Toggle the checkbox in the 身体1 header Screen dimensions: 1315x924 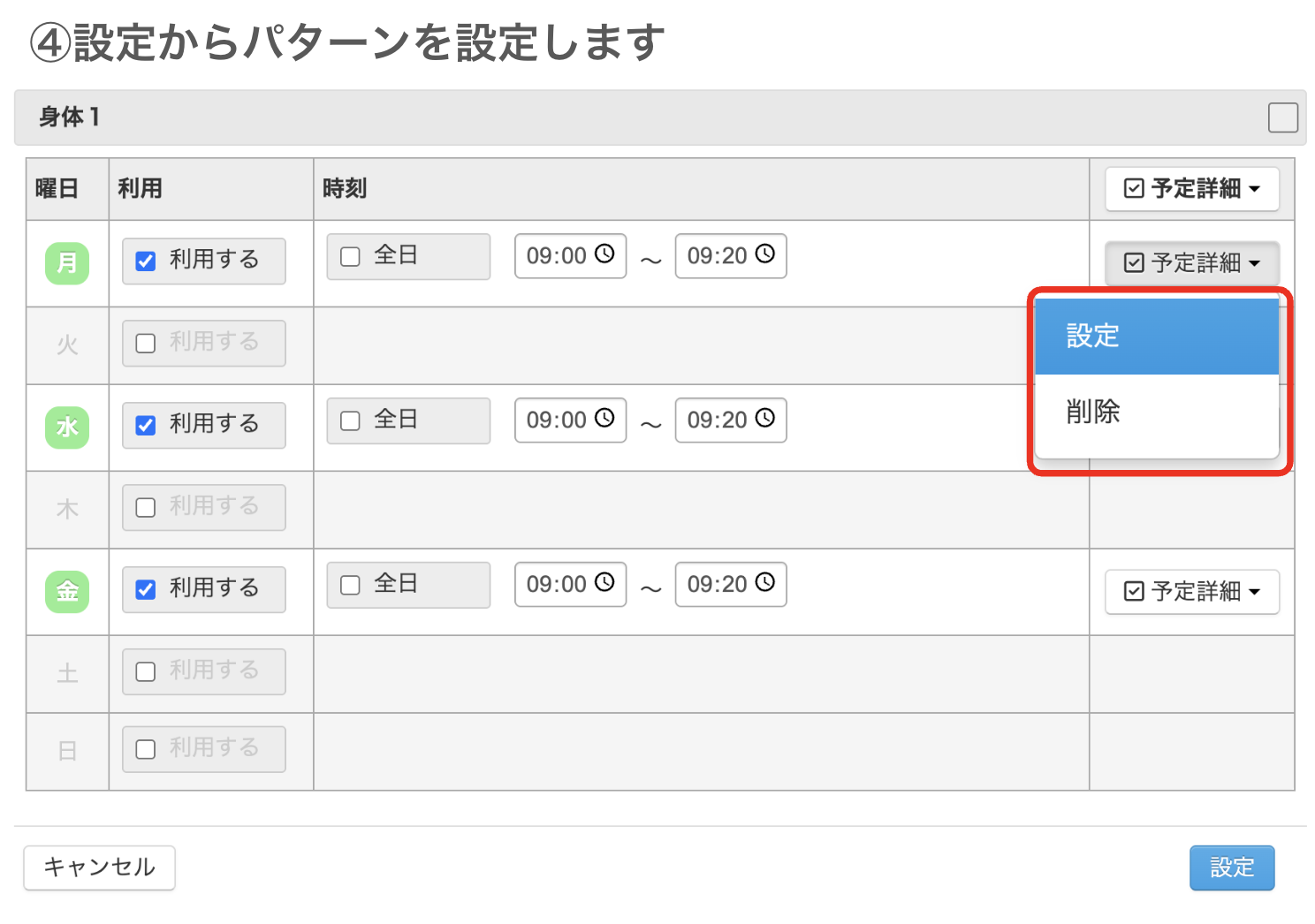[x=1283, y=116]
